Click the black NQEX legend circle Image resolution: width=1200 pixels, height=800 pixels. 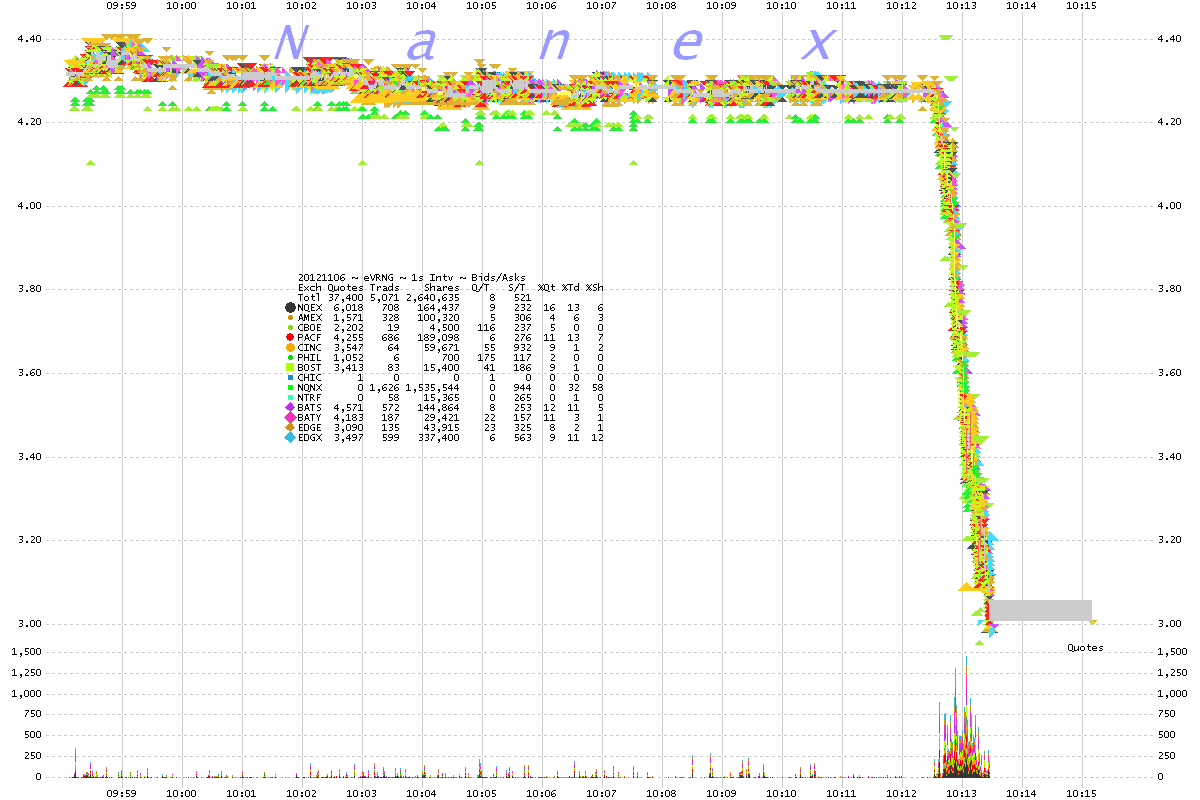(x=290, y=307)
